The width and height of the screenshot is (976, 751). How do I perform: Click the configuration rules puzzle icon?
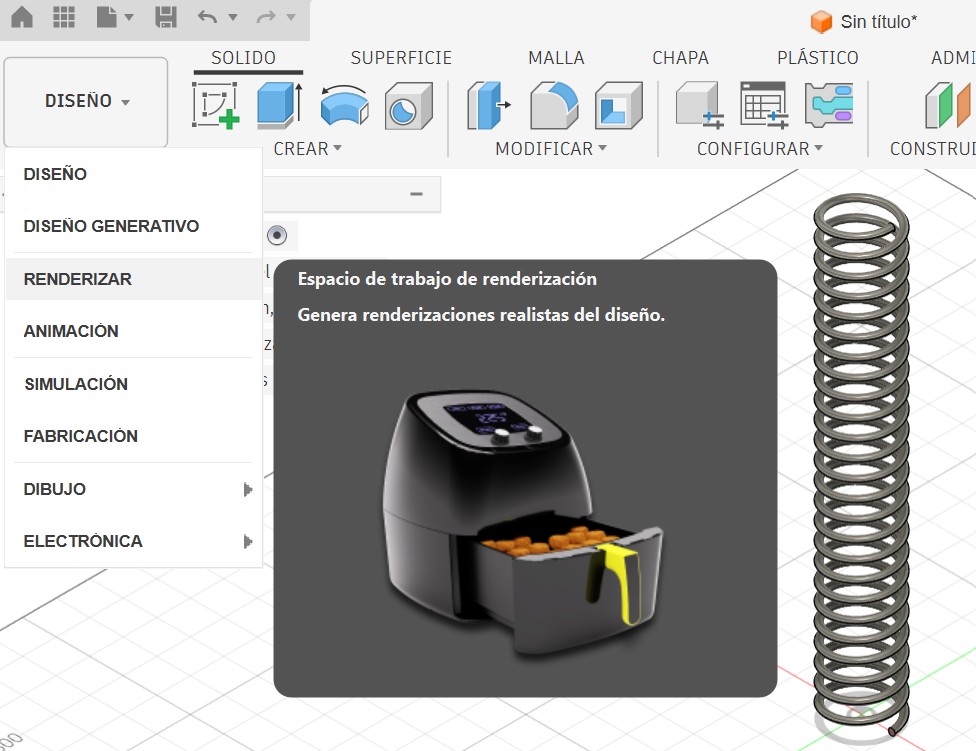point(829,105)
